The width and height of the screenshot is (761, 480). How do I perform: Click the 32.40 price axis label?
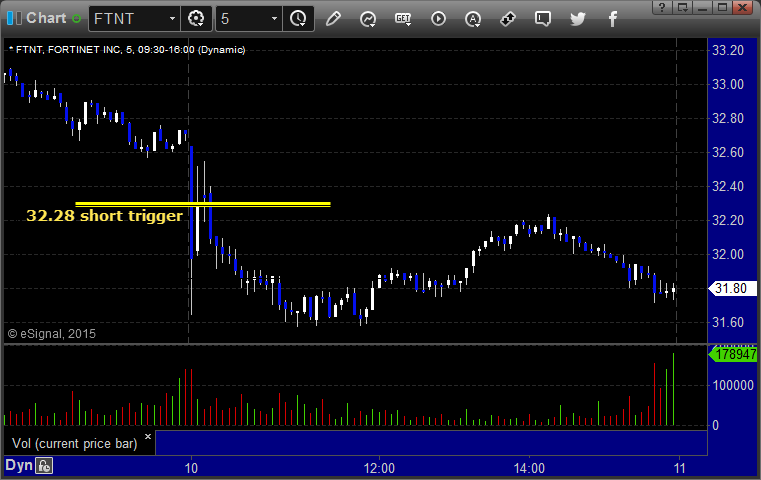[x=728, y=186]
